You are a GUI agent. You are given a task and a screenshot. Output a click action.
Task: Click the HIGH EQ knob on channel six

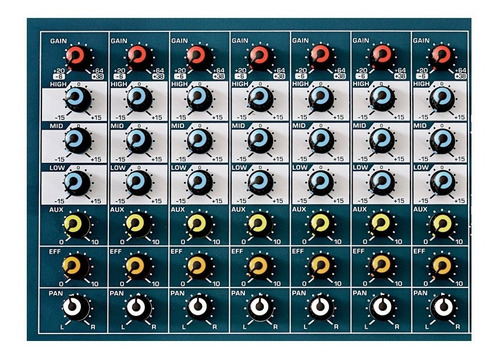point(382,98)
